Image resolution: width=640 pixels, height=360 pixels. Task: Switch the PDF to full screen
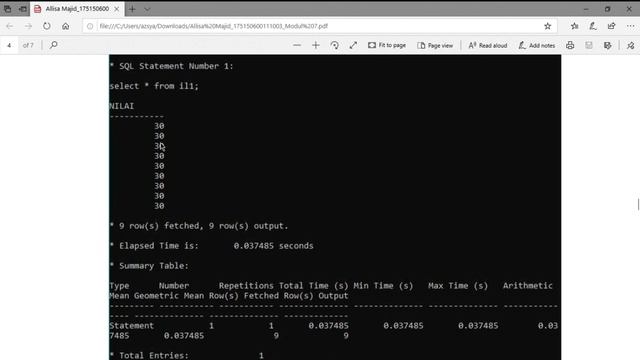pyautogui.click(x=353, y=45)
